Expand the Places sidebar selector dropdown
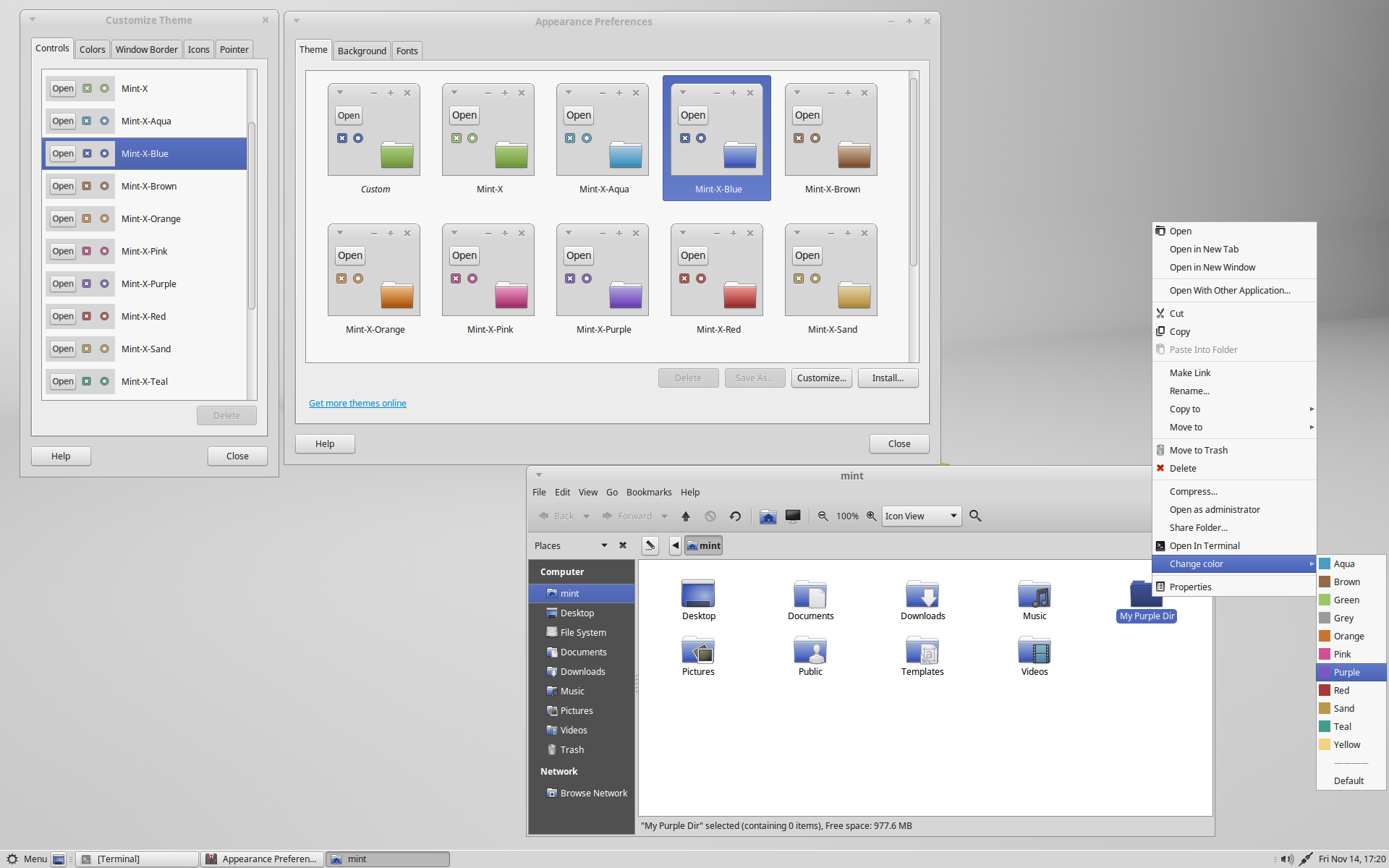Screen dimensions: 1389x868 (604, 546)
